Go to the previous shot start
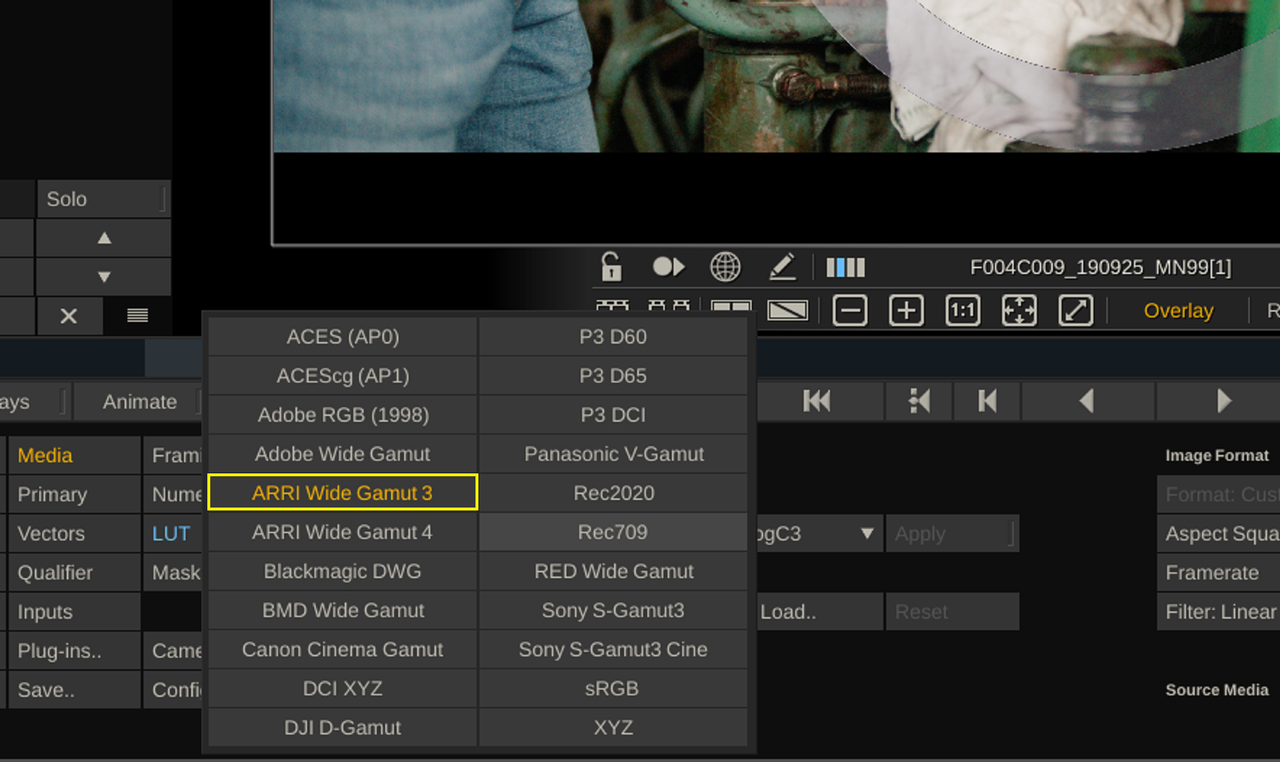 [x=987, y=401]
